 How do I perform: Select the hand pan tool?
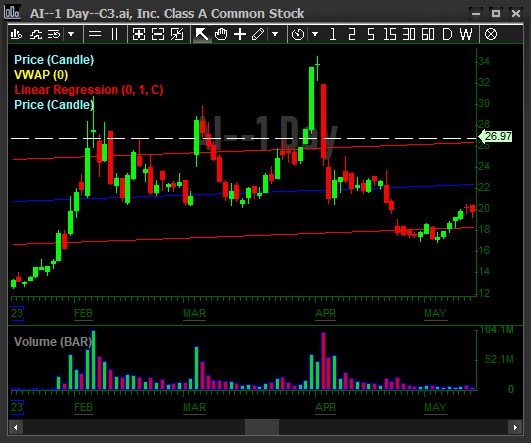click(221, 34)
